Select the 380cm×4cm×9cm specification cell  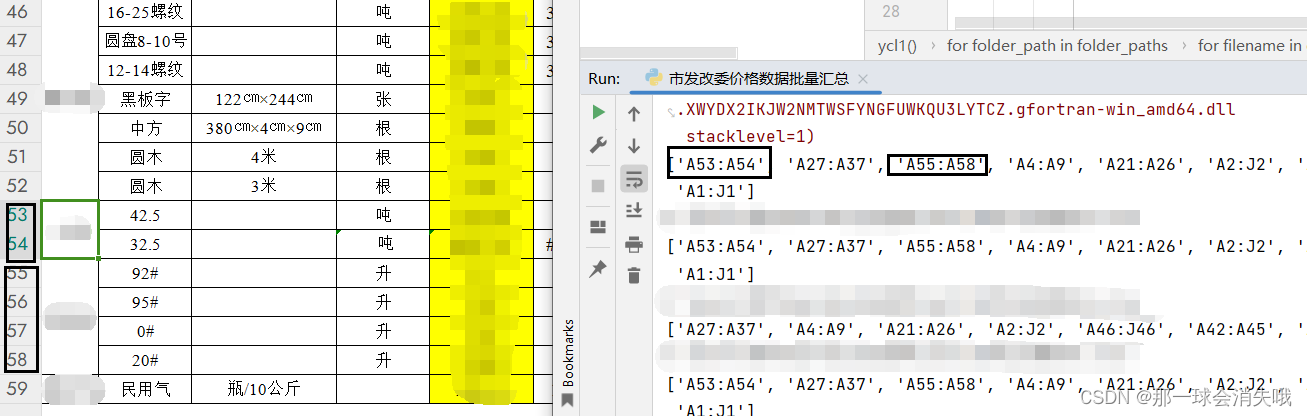point(264,128)
